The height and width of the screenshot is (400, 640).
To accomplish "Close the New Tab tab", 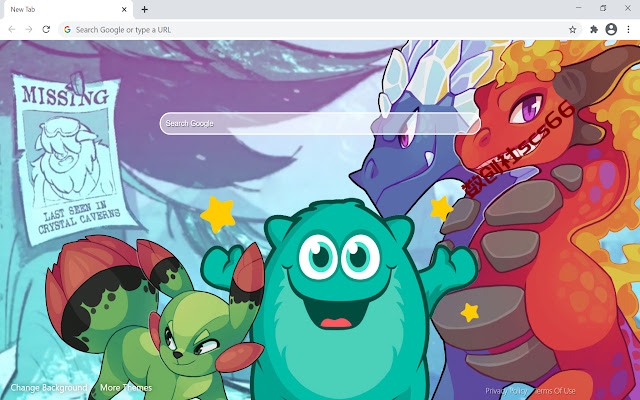I will click(124, 9).
